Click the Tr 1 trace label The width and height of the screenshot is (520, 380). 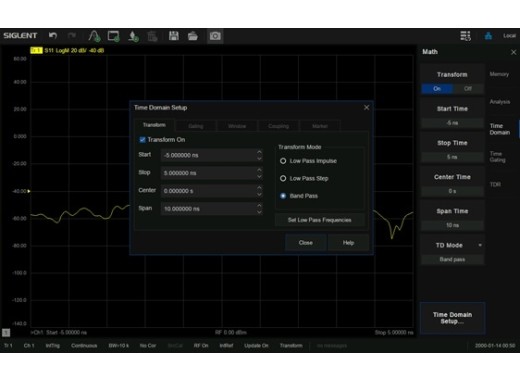[x=36, y=50]
